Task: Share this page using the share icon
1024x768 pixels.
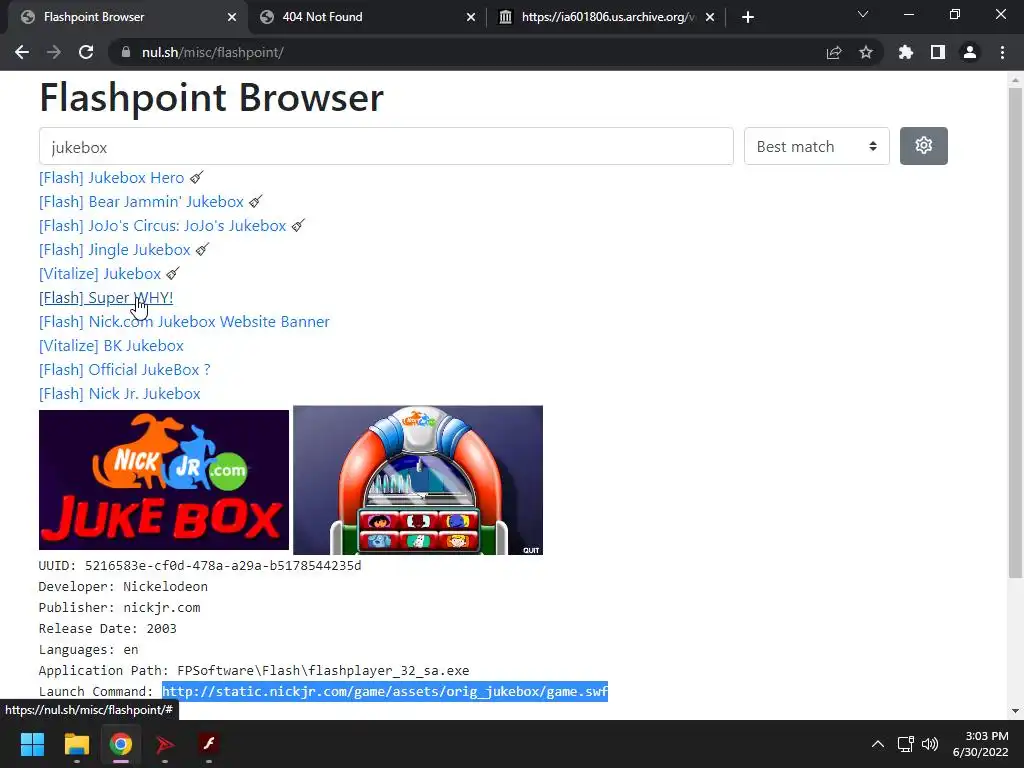Action: point(834,52)
